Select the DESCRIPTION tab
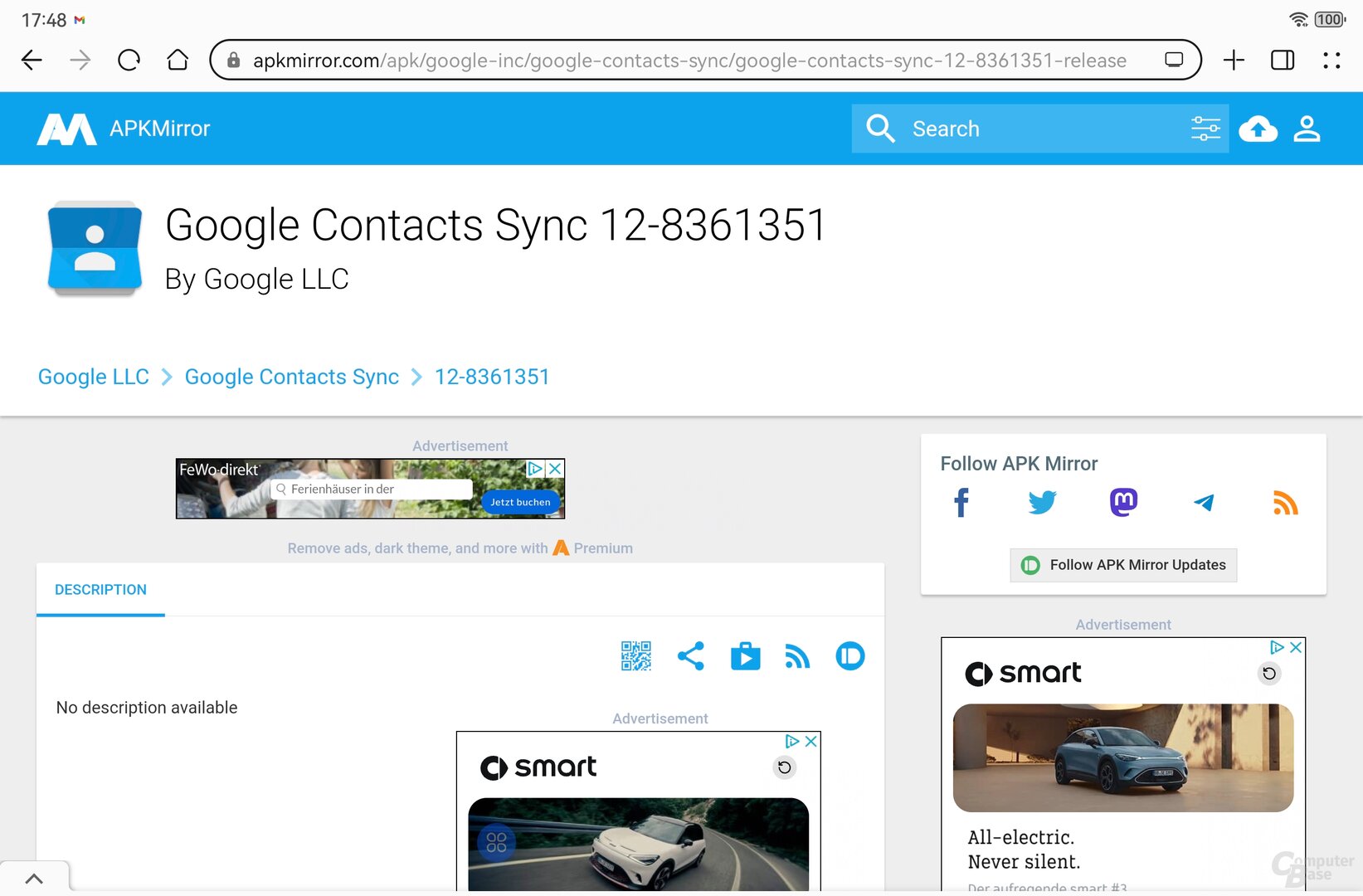This screenshot has height=896, width=1363. click(100, 590)
